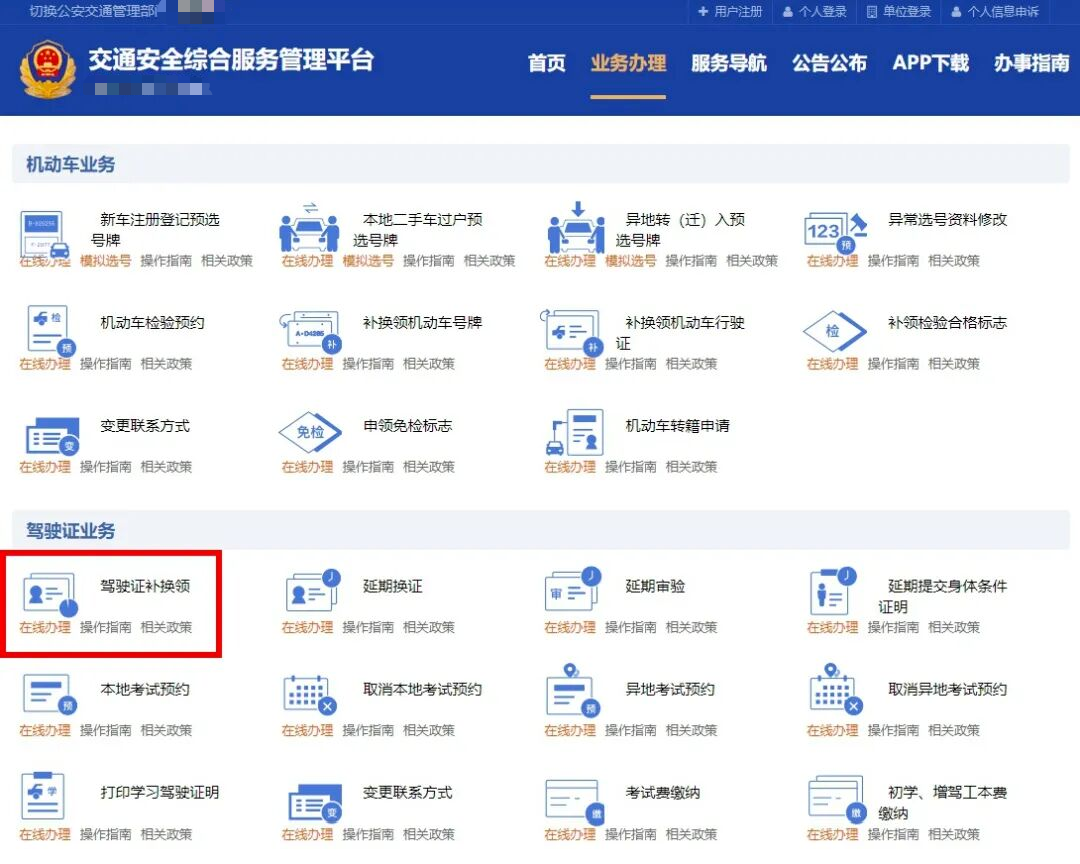Viewport: 1080px width, 864px height.
Task: Click the police badge emblem logo
Action: pos(47,70)
